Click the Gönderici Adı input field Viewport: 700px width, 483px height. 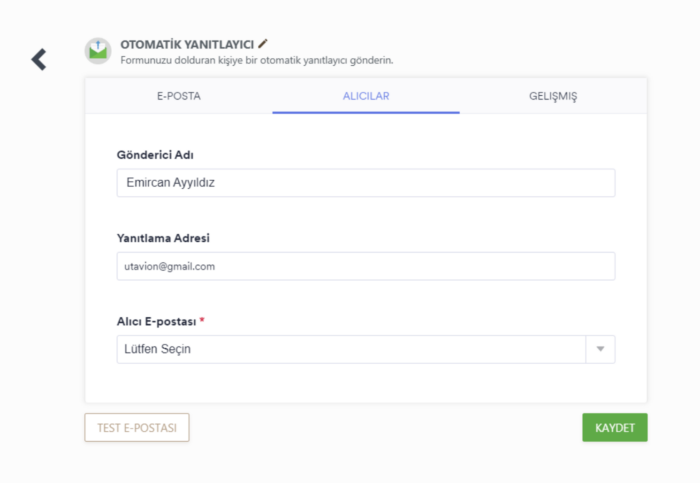[365, 183]
